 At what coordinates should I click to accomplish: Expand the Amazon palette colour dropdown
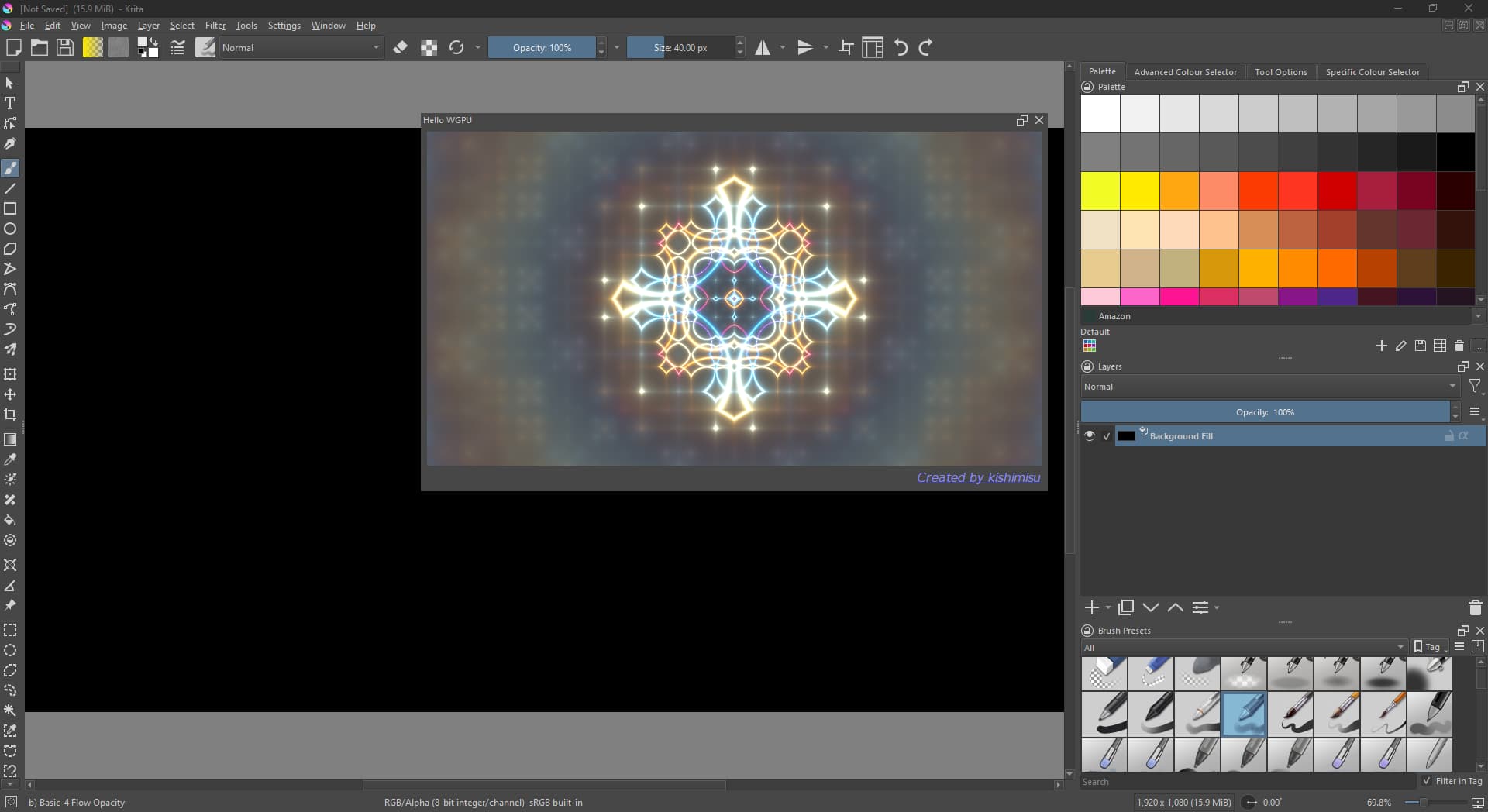click(x=1477, y=316)
